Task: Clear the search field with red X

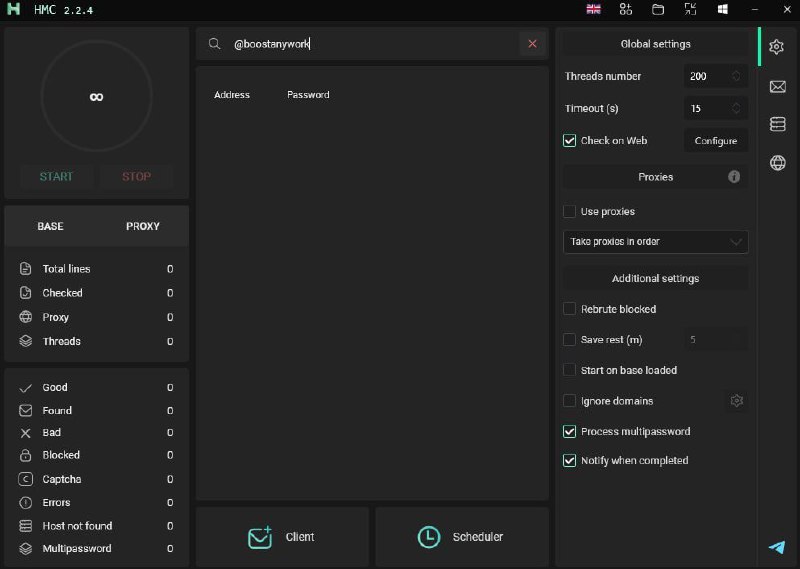Action: (x=532, y=44)
